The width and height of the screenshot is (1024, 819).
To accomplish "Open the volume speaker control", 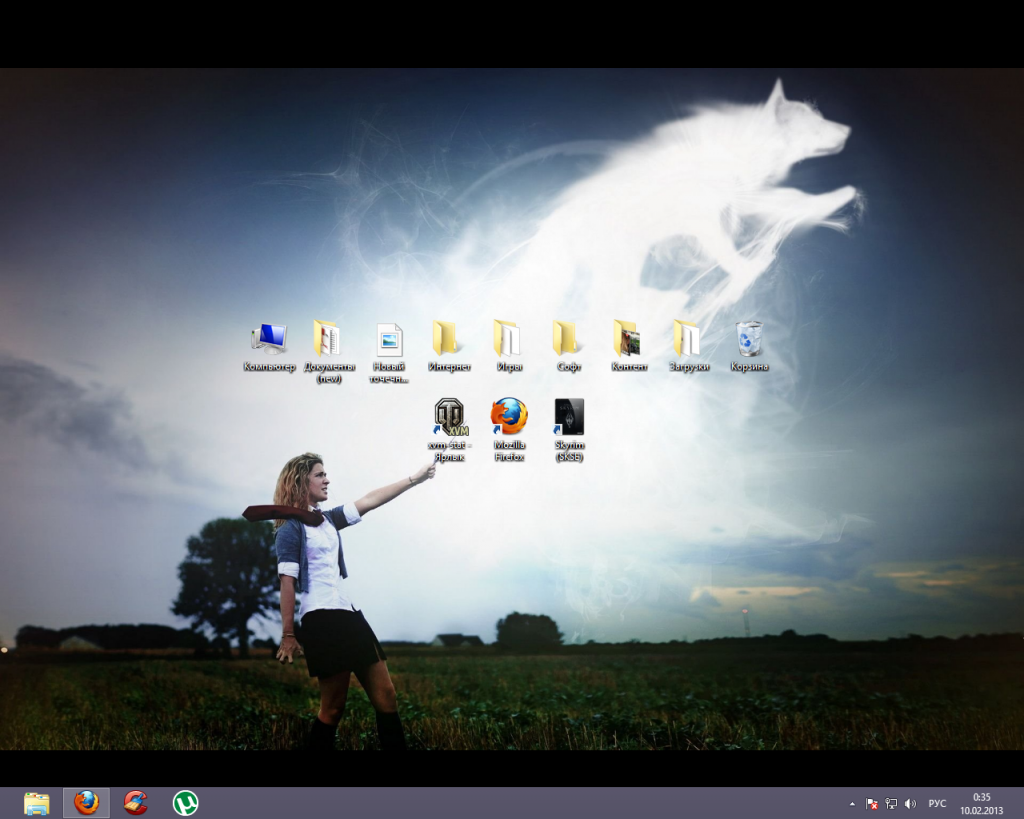I will click(x=910, y=804).
